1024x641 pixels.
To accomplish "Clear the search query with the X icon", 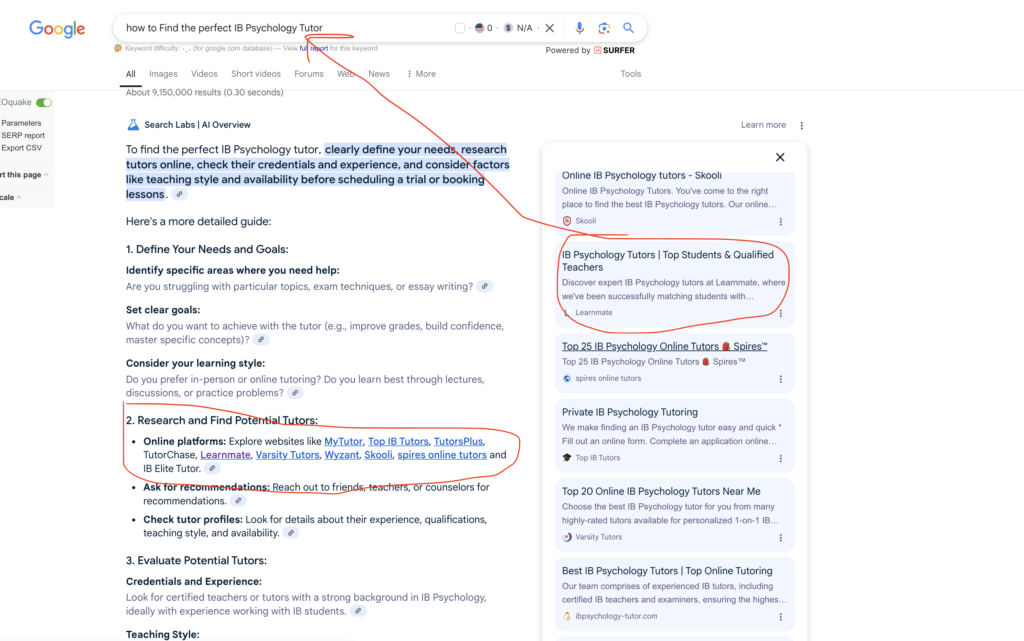I will point(550,28).
